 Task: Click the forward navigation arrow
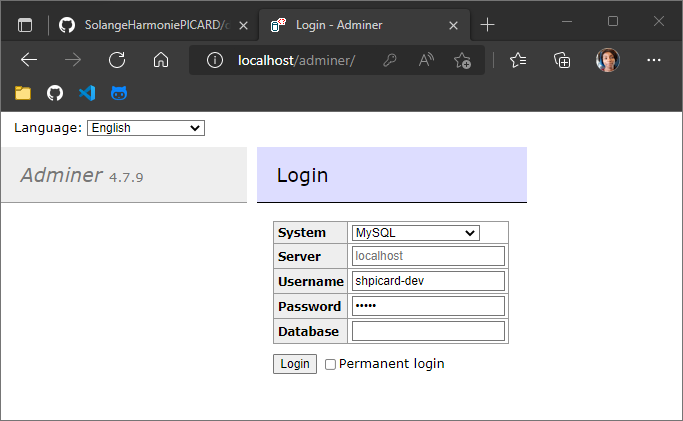click(73, 60)
